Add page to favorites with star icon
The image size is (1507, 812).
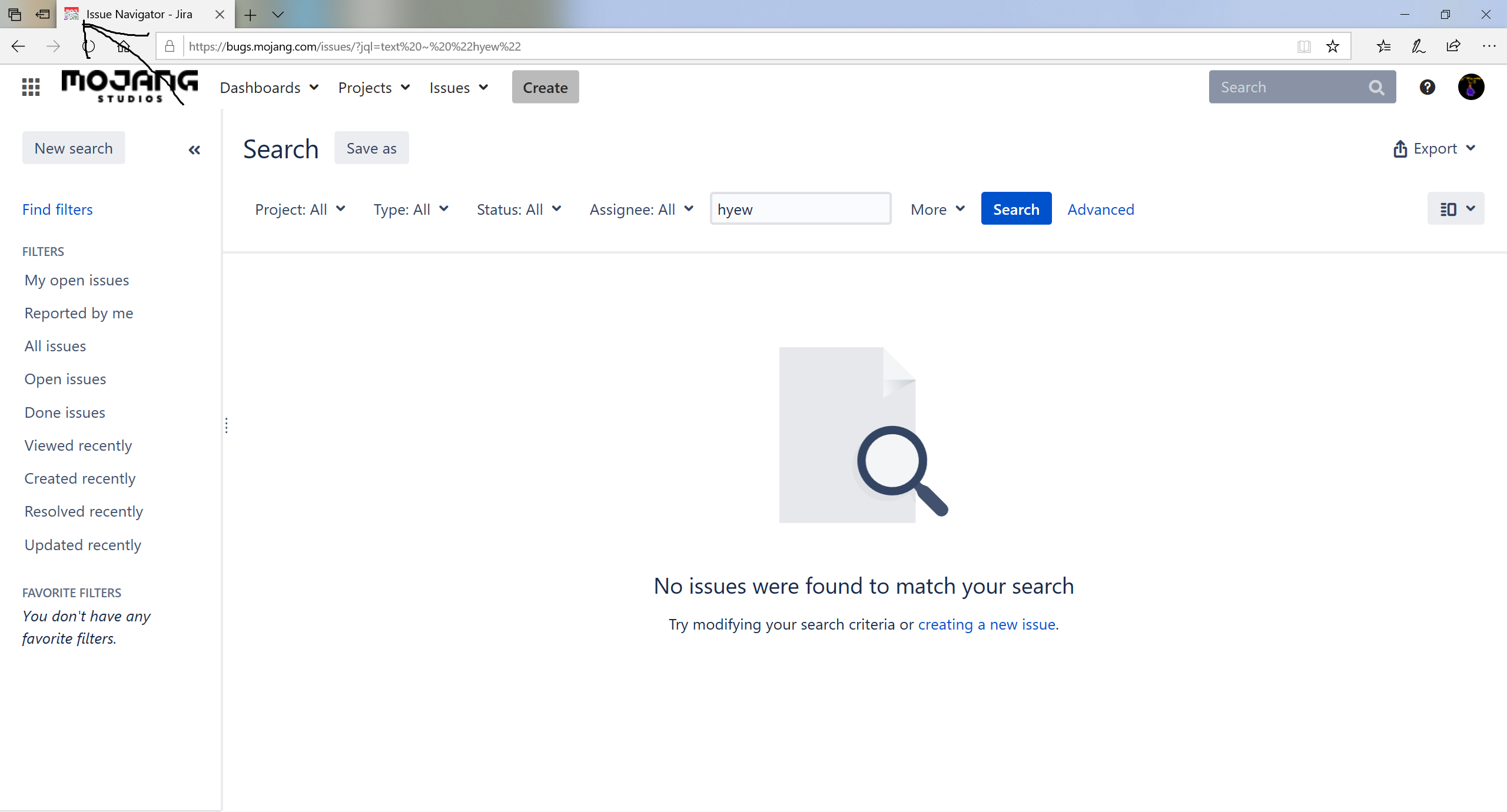click(x=1333, y=46)
